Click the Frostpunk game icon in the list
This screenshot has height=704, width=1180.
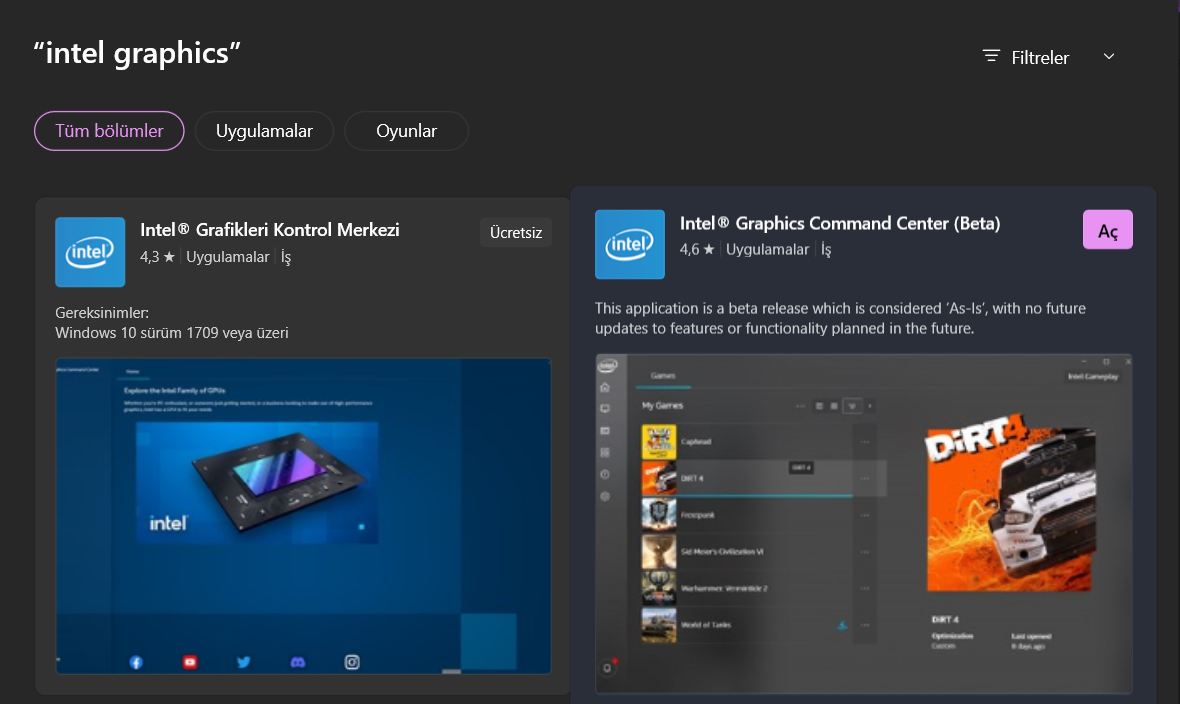(658, 515)
